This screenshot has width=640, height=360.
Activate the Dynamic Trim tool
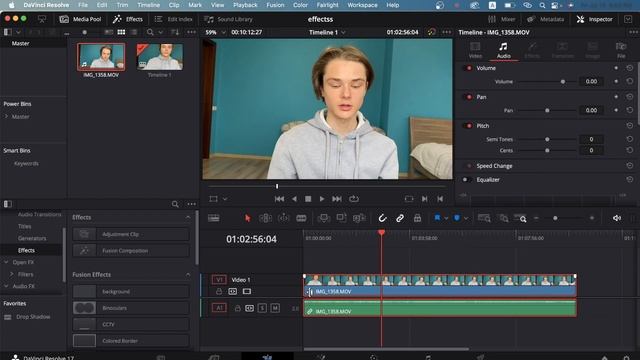(283, 218)
